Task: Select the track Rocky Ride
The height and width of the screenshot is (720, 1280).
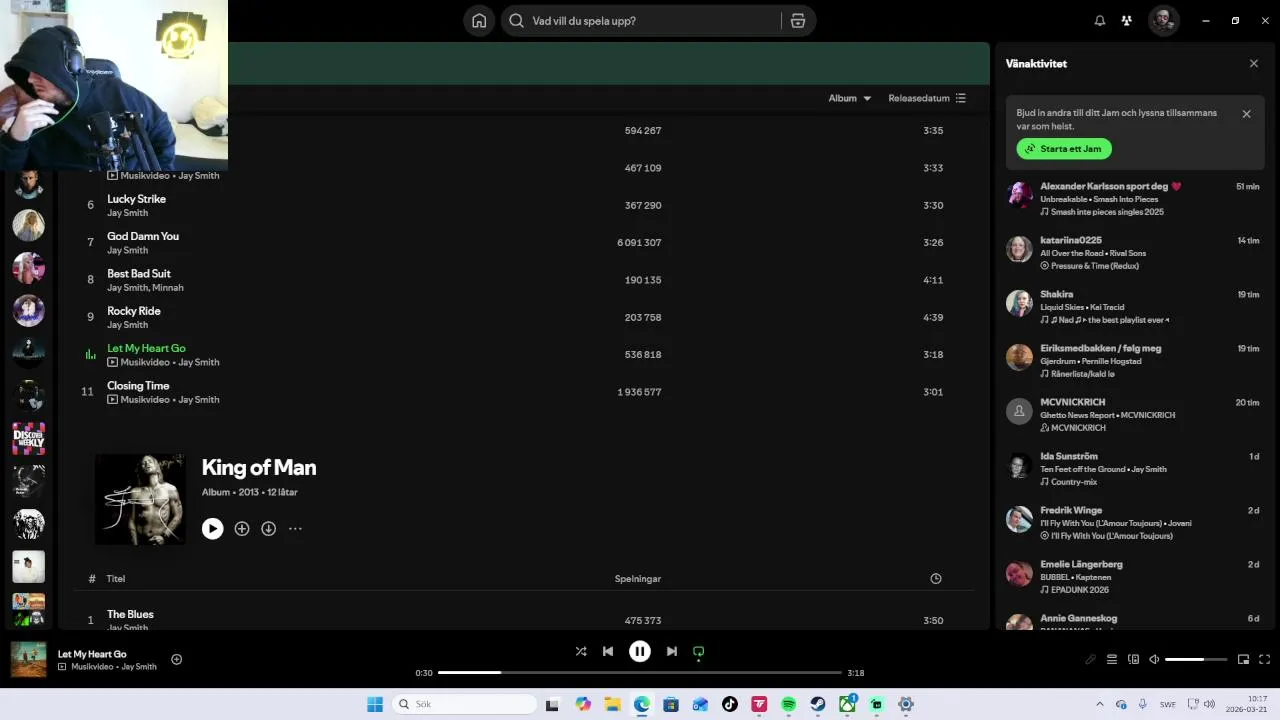Action: pos(134,311)
